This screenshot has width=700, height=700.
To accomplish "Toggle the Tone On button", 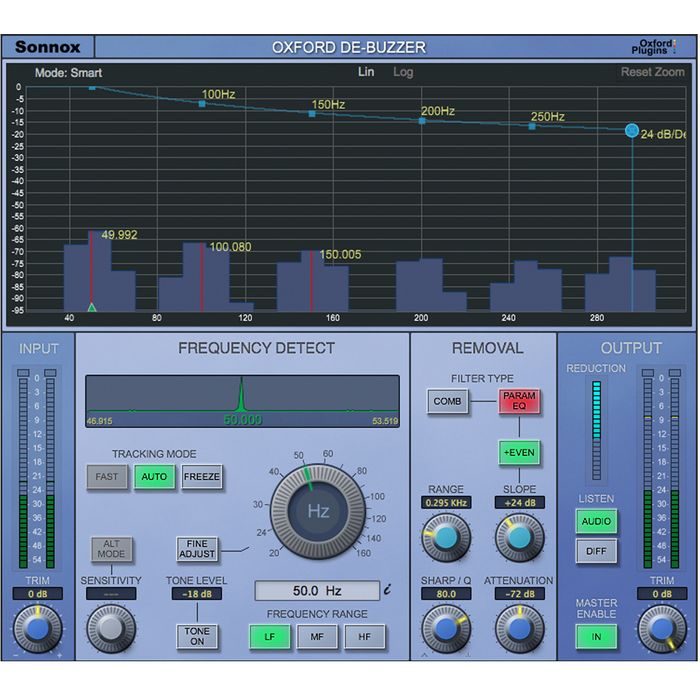I will click(197, 636).
